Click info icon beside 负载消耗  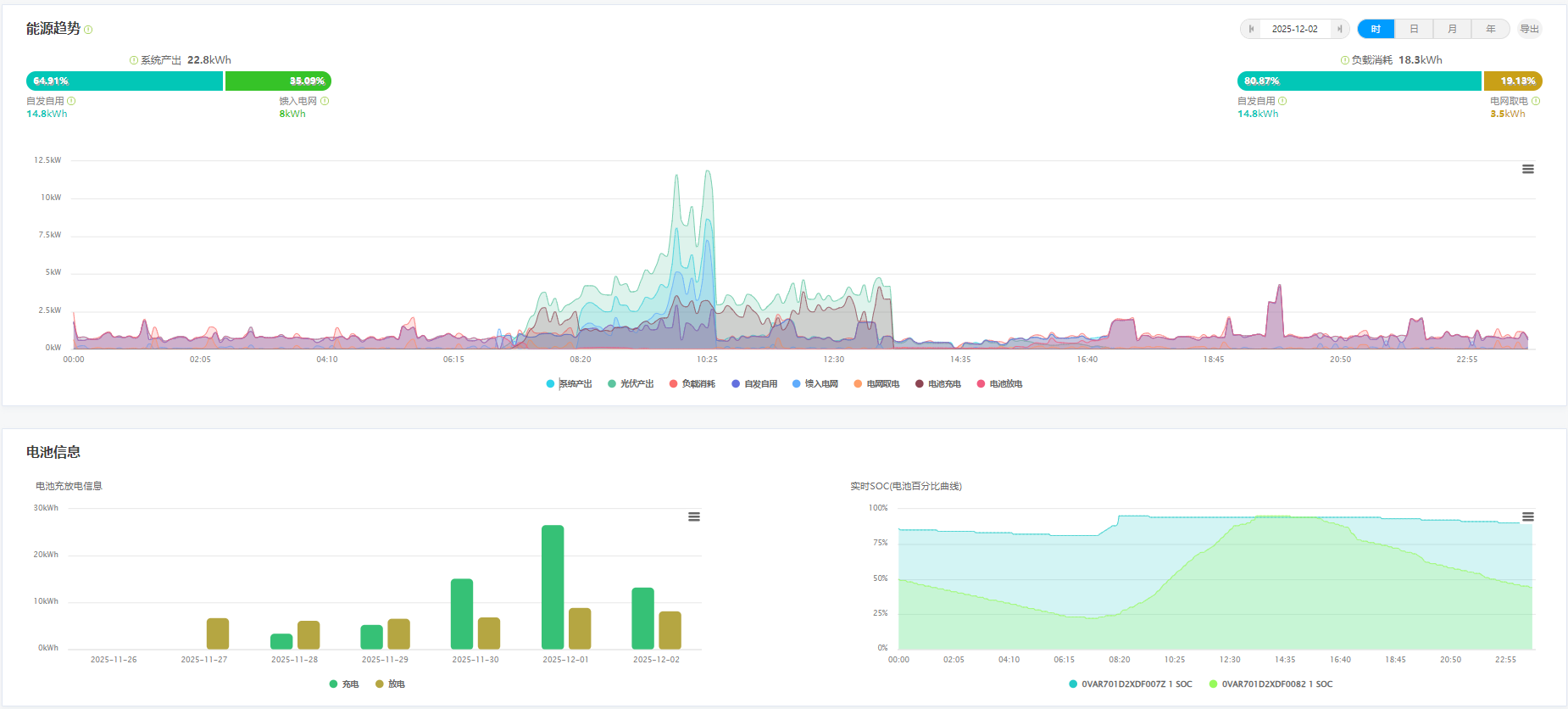tap(1344, 60)
